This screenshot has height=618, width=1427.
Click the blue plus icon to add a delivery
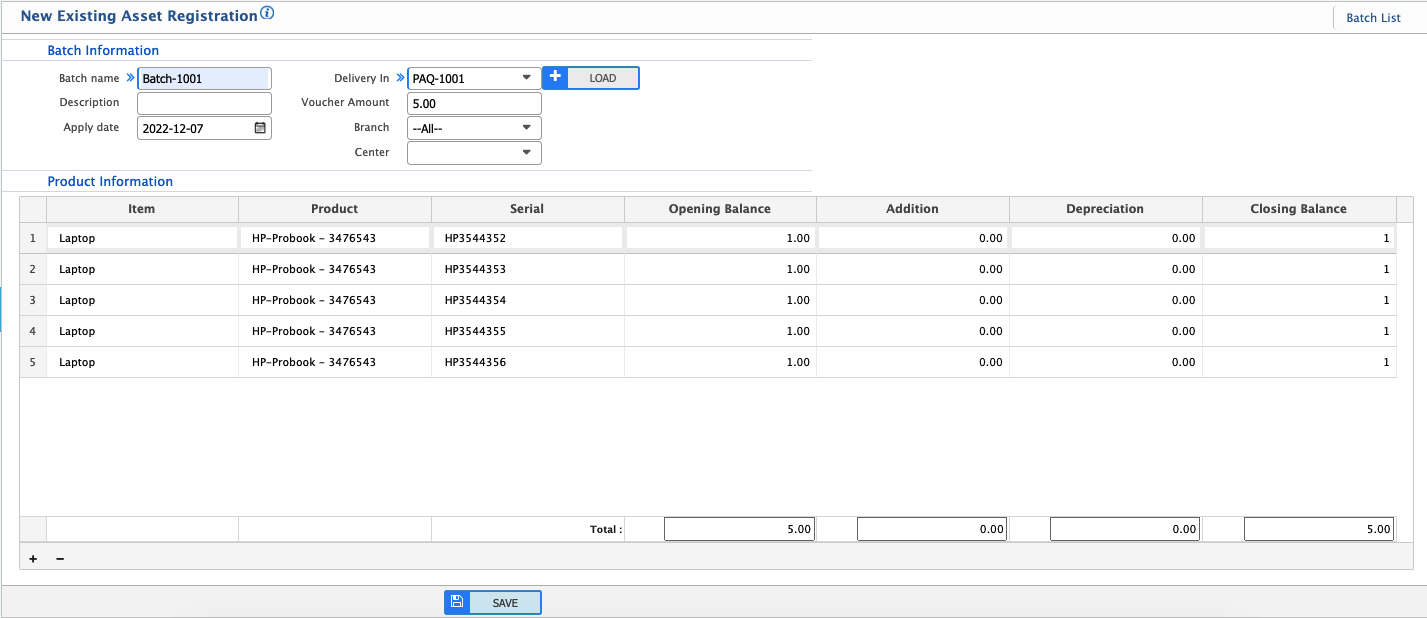[555, 77]
